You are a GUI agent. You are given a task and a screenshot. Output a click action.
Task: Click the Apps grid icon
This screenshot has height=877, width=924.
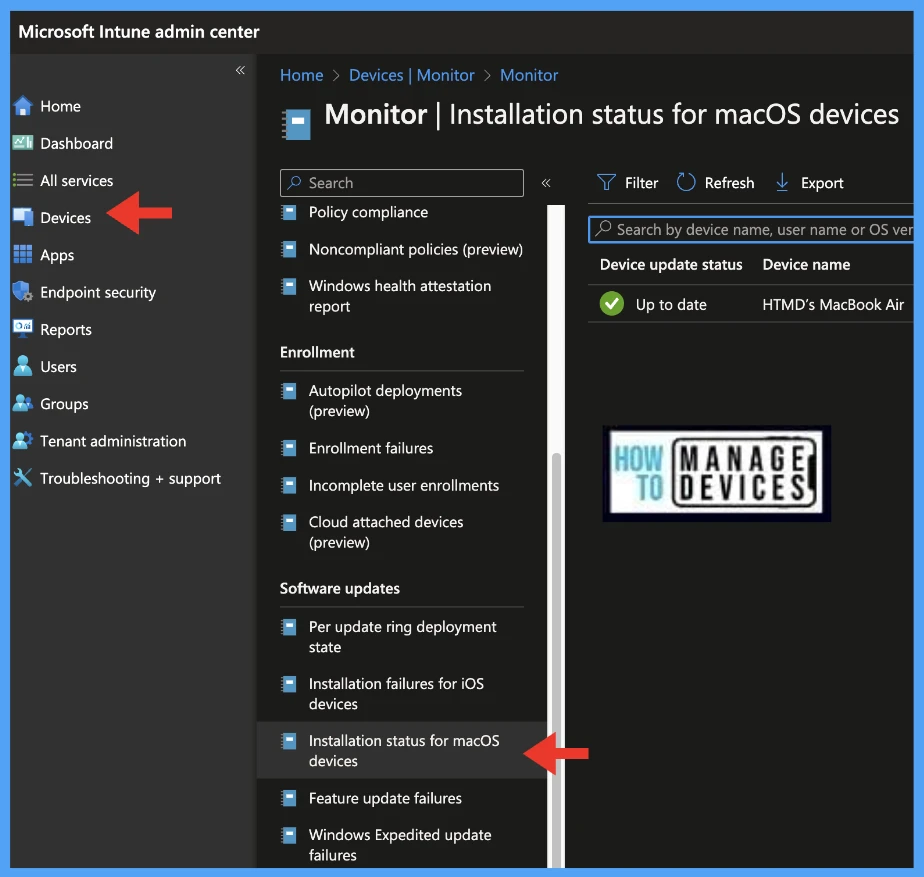tap(23, 255)
